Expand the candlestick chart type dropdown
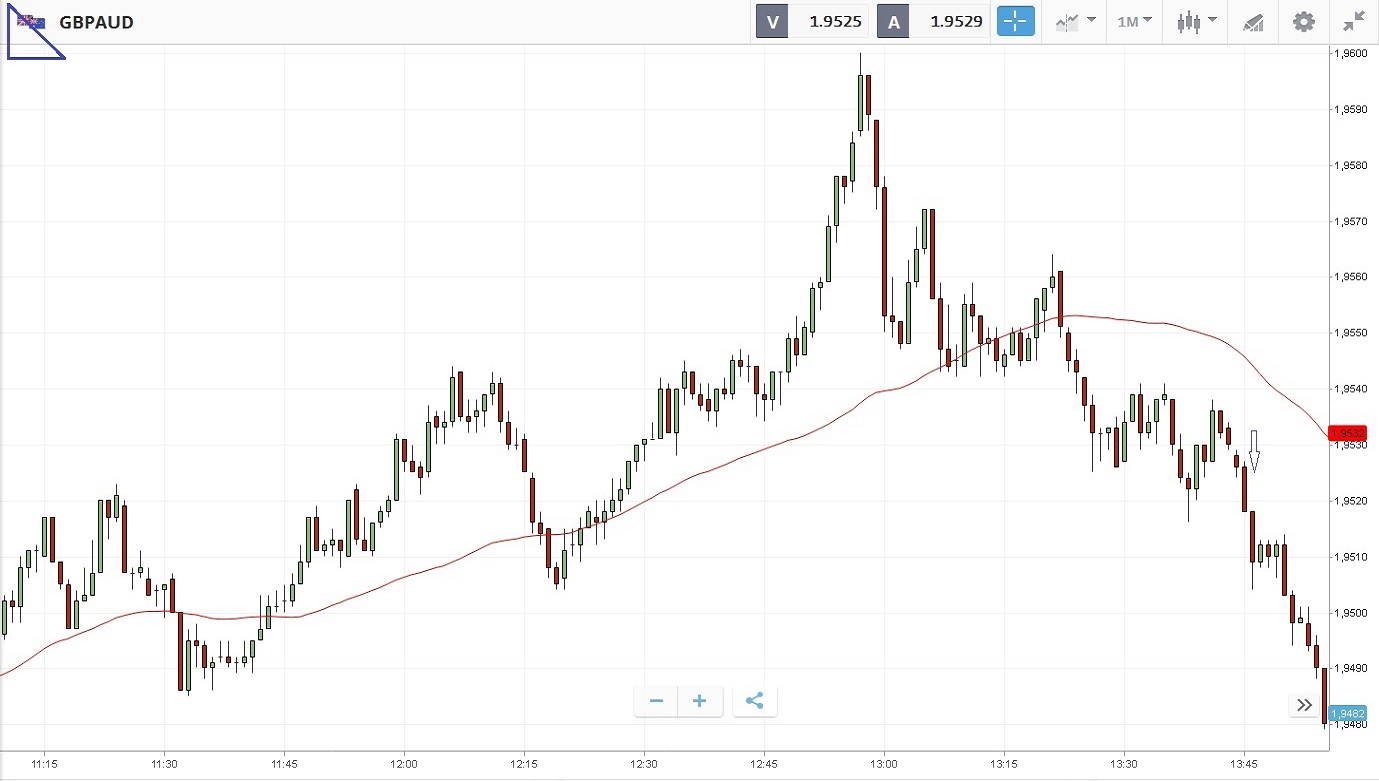Viewport: 1379px width, 781px height. [1196, 21]
